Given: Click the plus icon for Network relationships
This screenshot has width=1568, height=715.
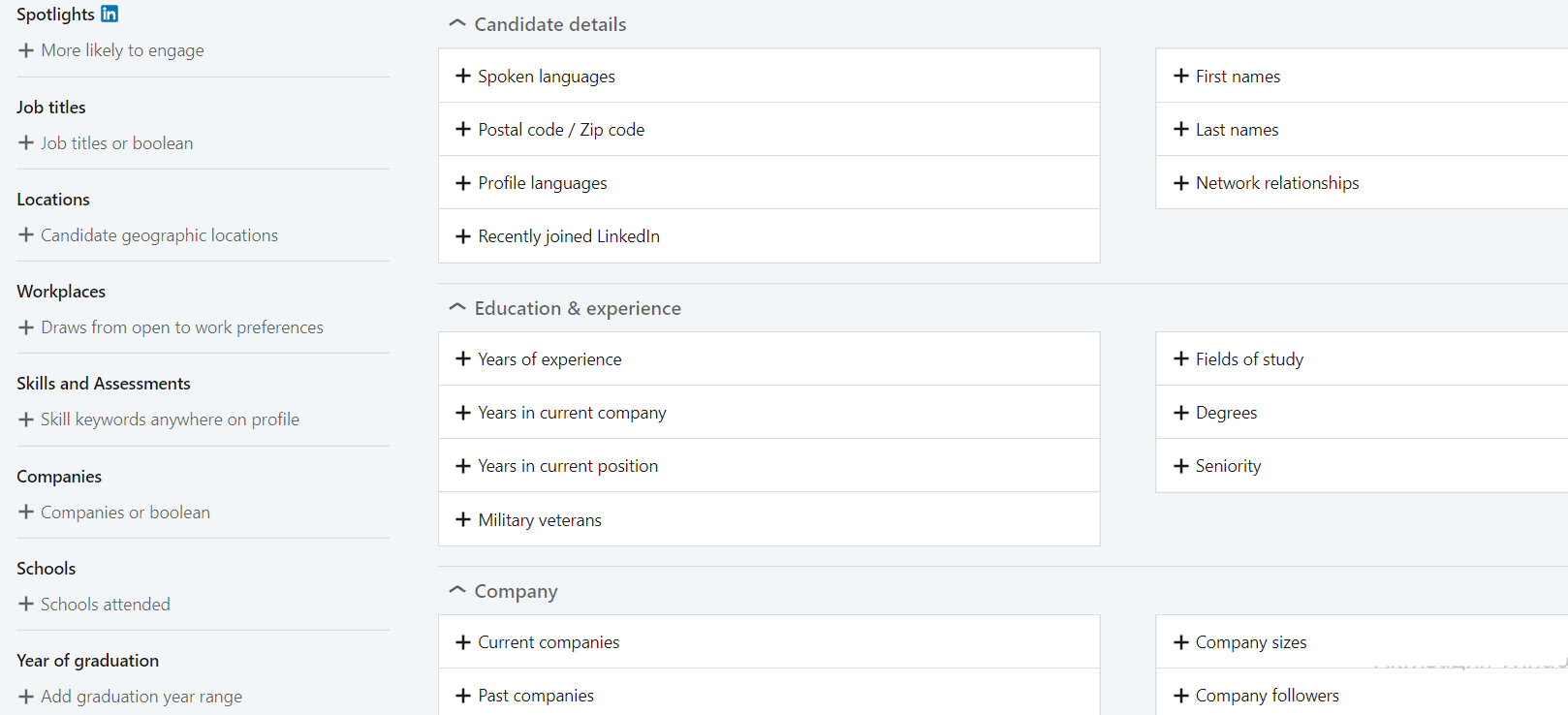Looking at the screenshot, I should coord(1180,183).
